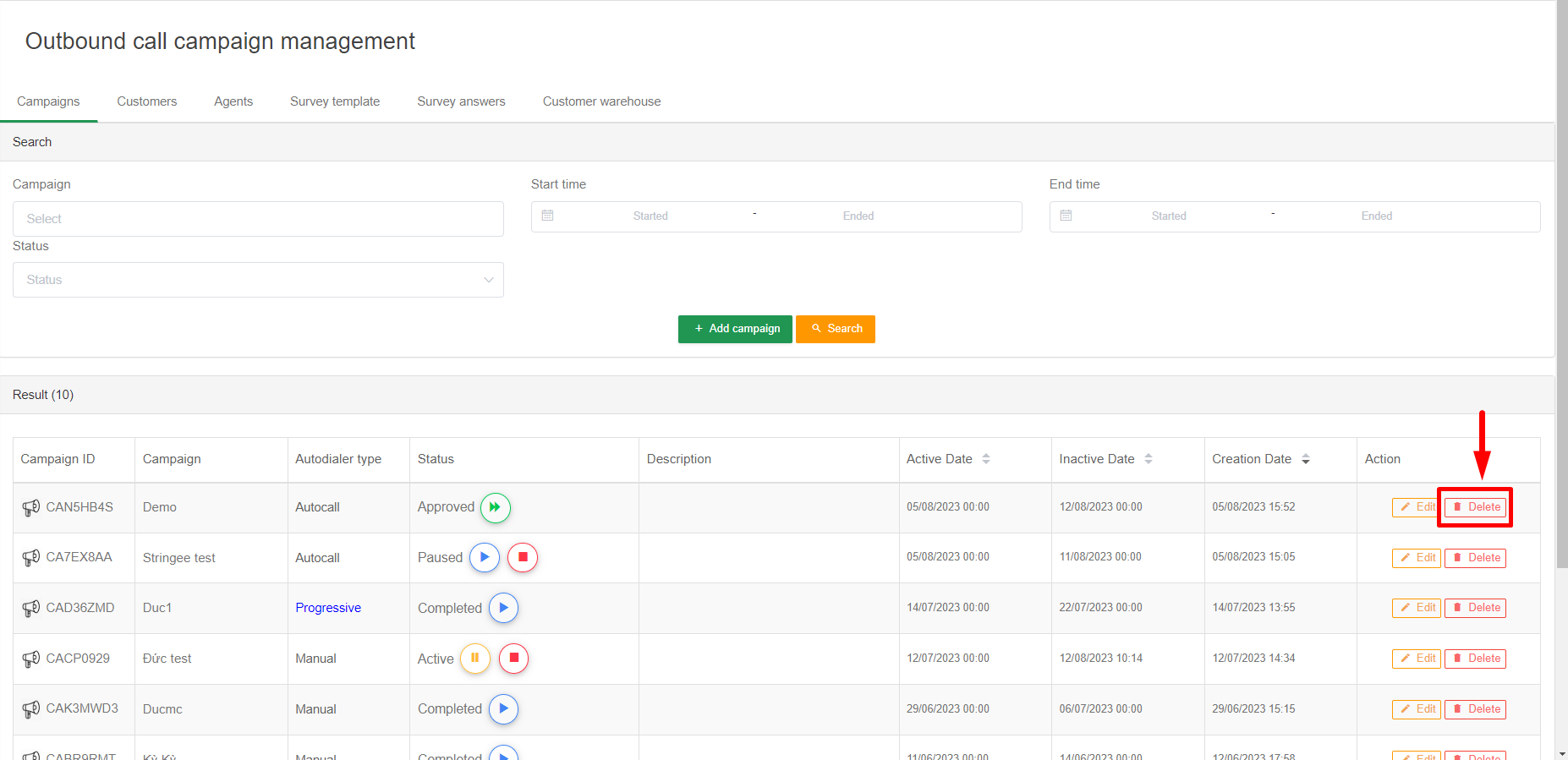This screenshot has height=760, width=1568.
Task: Click the orange Search button
Action: [x=836, y=329]
